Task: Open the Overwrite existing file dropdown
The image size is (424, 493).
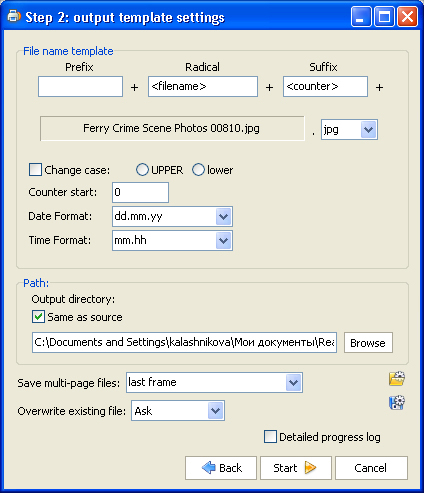Action: [215, 411]
